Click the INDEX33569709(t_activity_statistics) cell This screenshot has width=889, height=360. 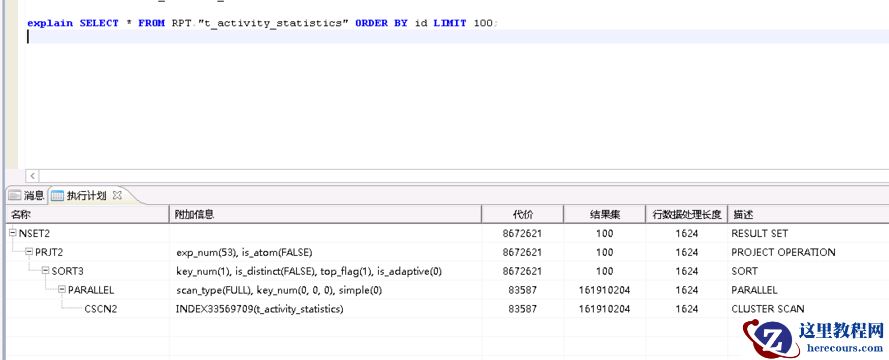(x=260, y=309)
